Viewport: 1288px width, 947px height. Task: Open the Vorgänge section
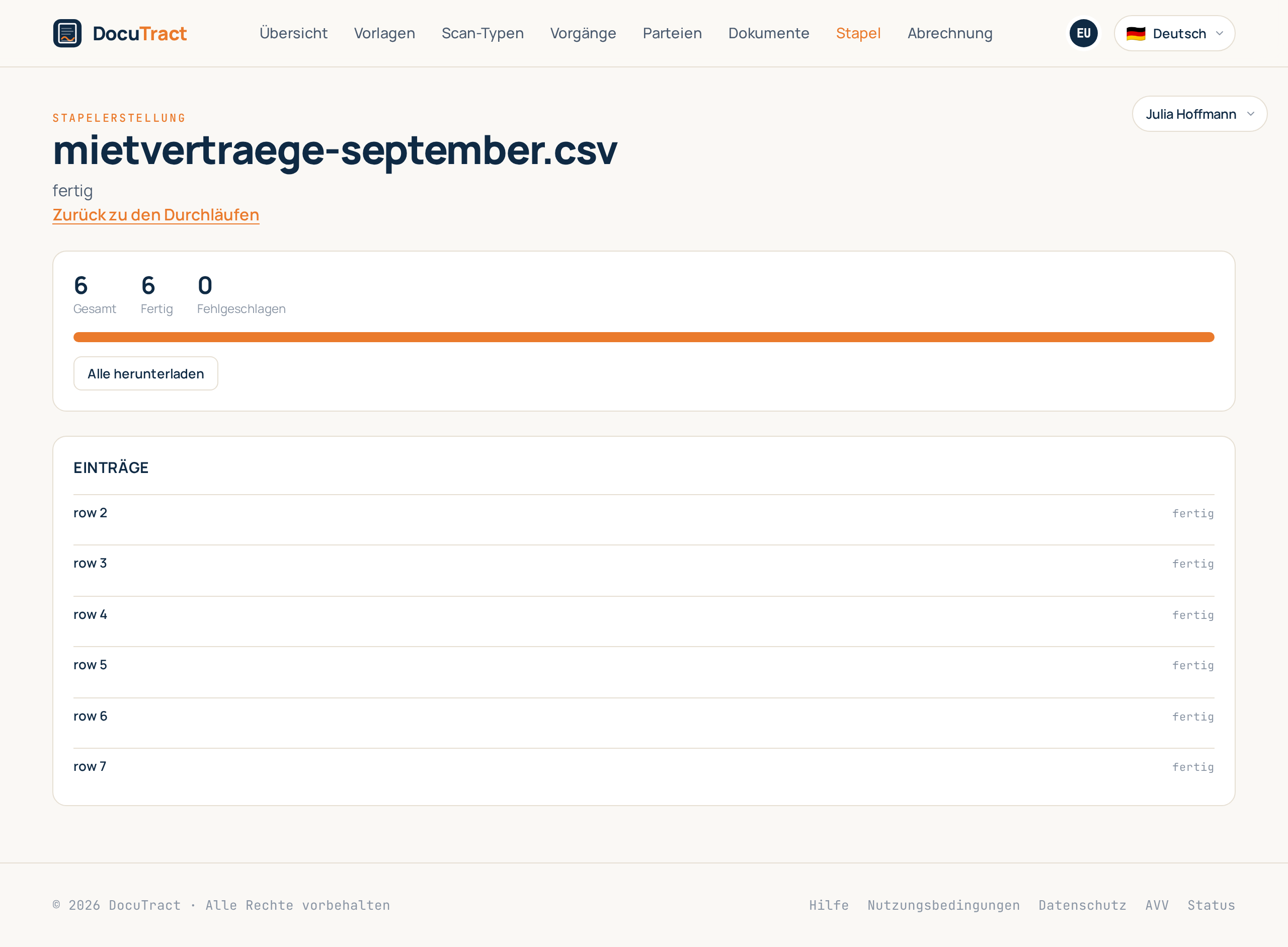click(583, 33)
